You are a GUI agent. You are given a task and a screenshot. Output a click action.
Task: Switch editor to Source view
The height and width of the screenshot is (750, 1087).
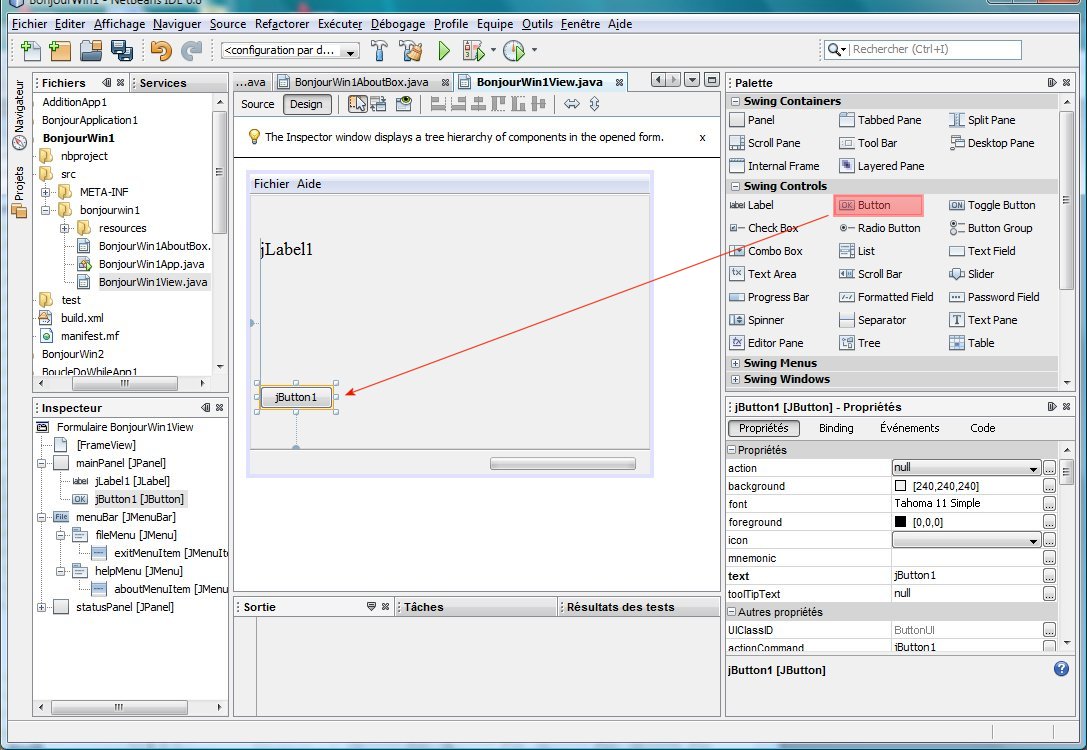point(258,104)
